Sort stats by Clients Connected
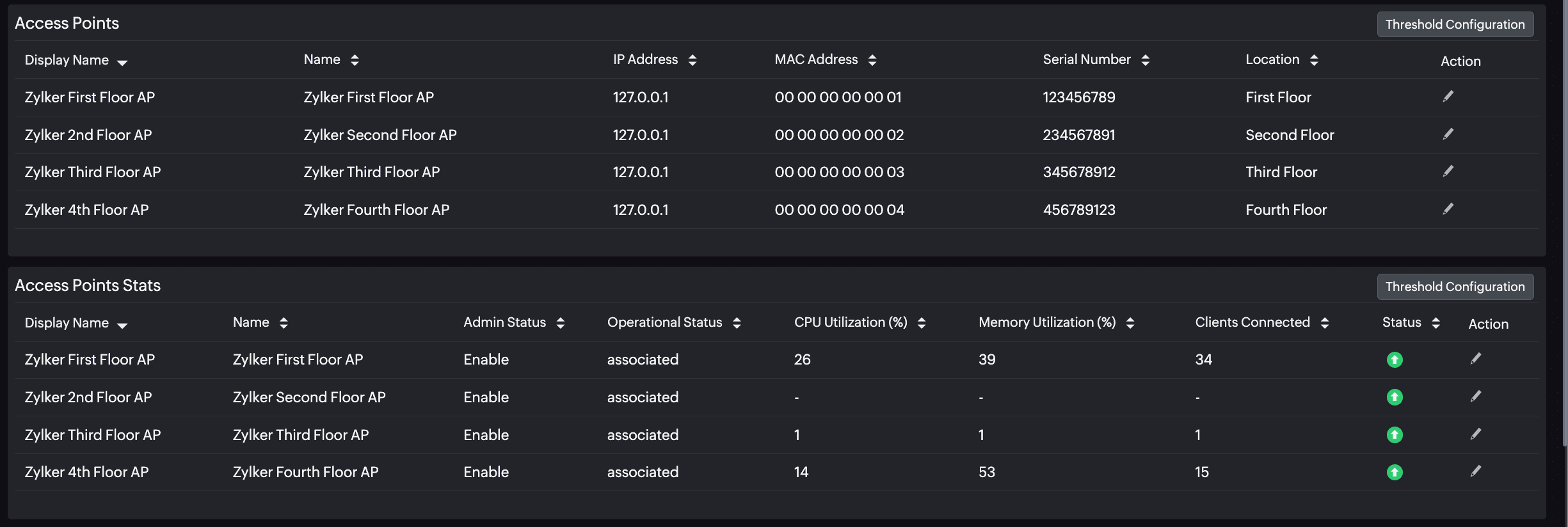Viewport: 1568px width, 527px height. tap(1324, 323)
